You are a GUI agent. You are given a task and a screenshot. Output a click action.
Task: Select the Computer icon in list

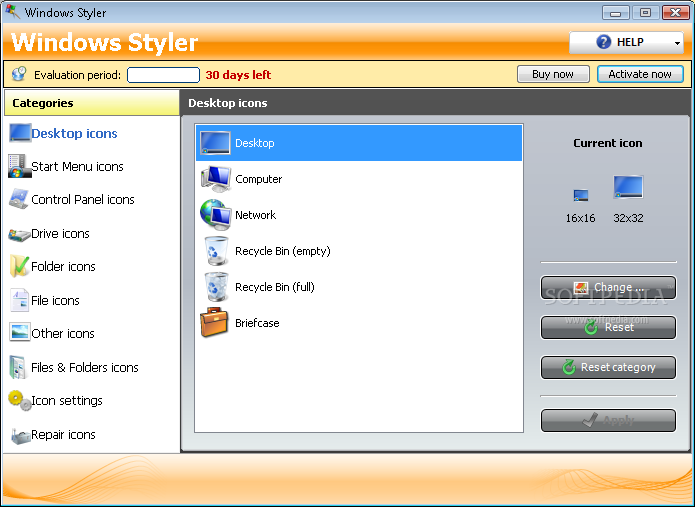point(216,179)
